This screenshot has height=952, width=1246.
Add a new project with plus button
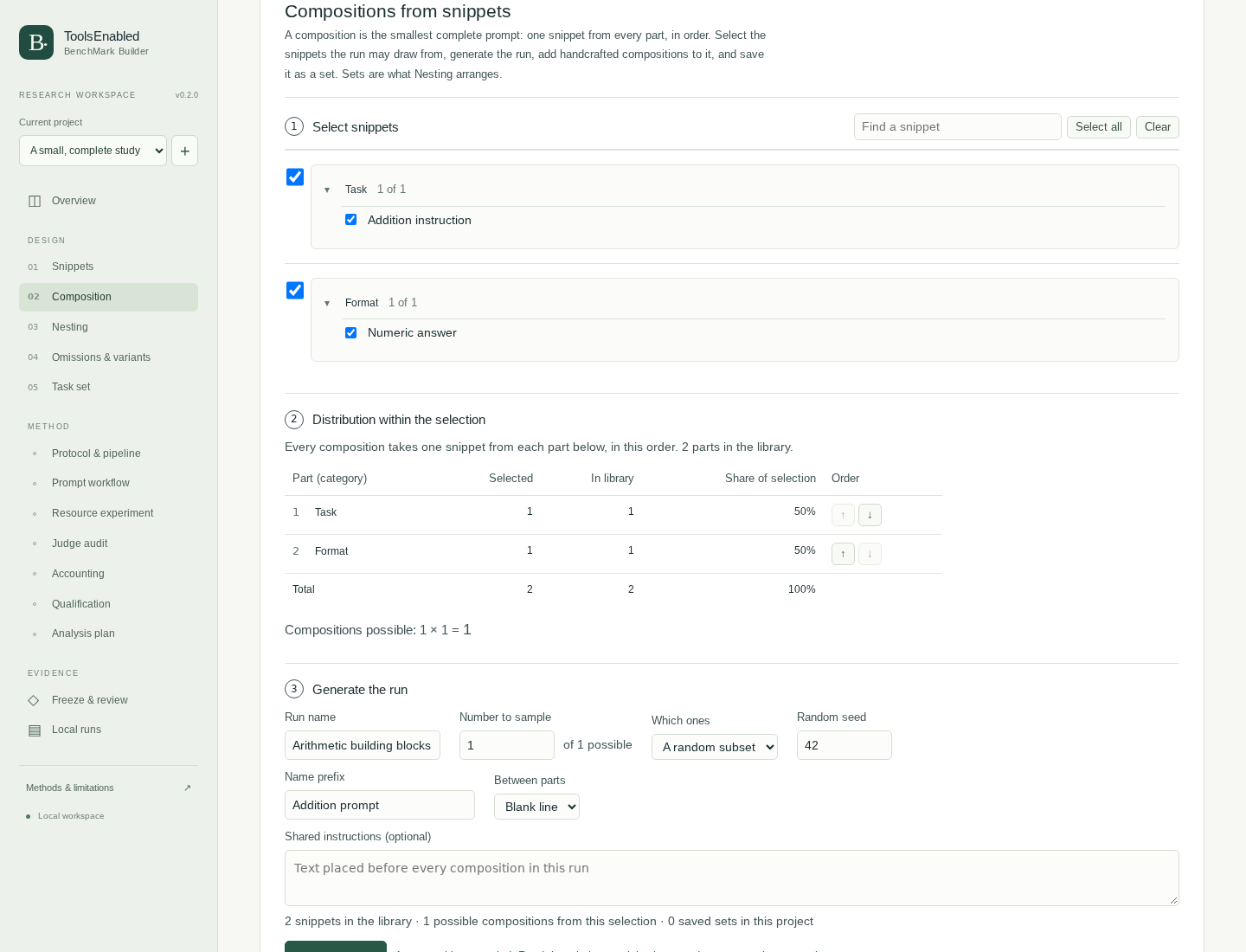184,151
